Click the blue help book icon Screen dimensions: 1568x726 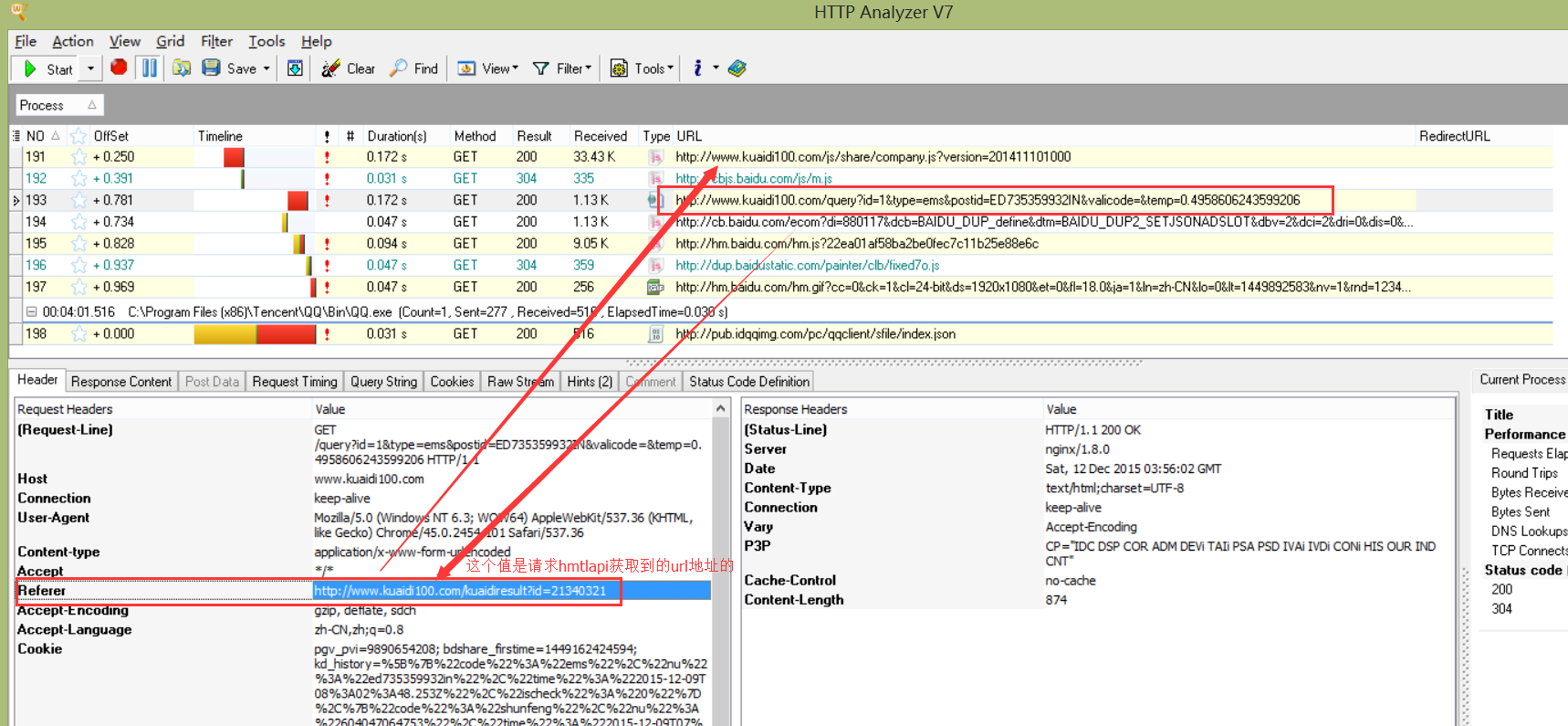[737, 68]
